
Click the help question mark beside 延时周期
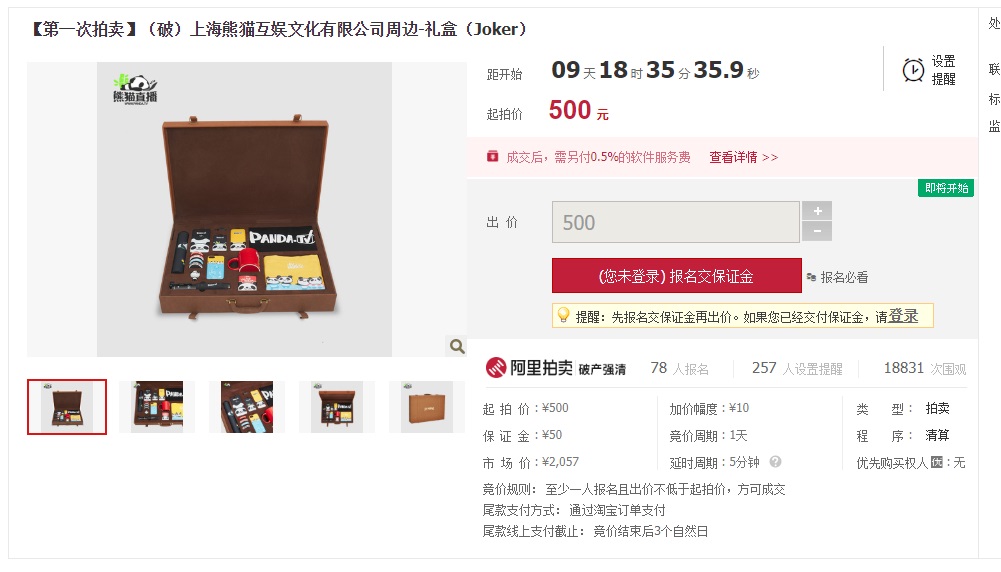pyautogui.click(x=776, y=462)
